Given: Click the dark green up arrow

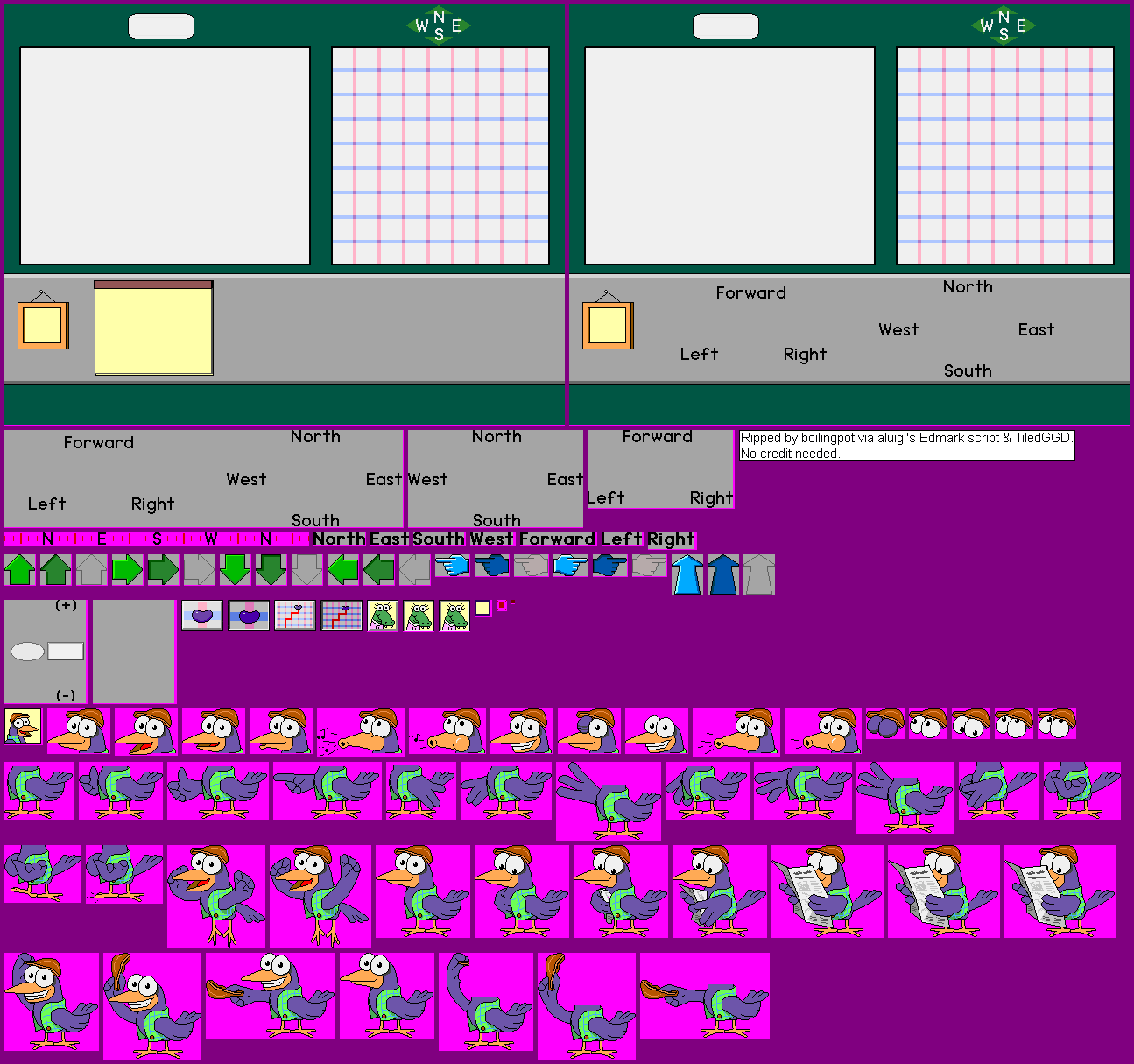Looking at the screenshot, I should tap(55, 570).
